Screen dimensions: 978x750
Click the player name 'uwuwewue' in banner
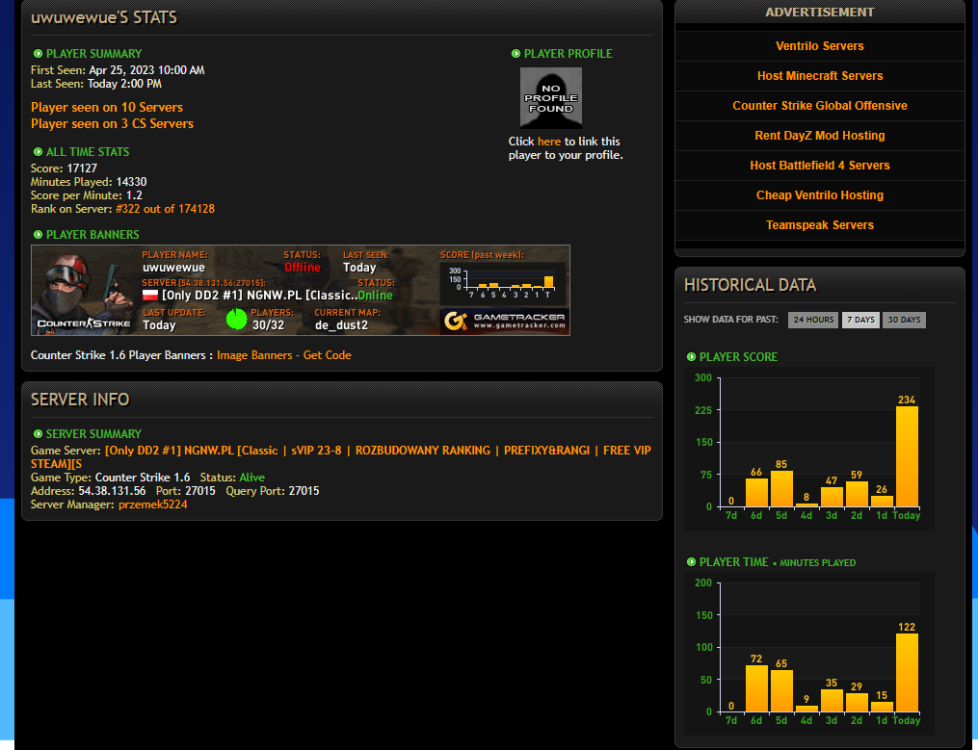point(173,268)
